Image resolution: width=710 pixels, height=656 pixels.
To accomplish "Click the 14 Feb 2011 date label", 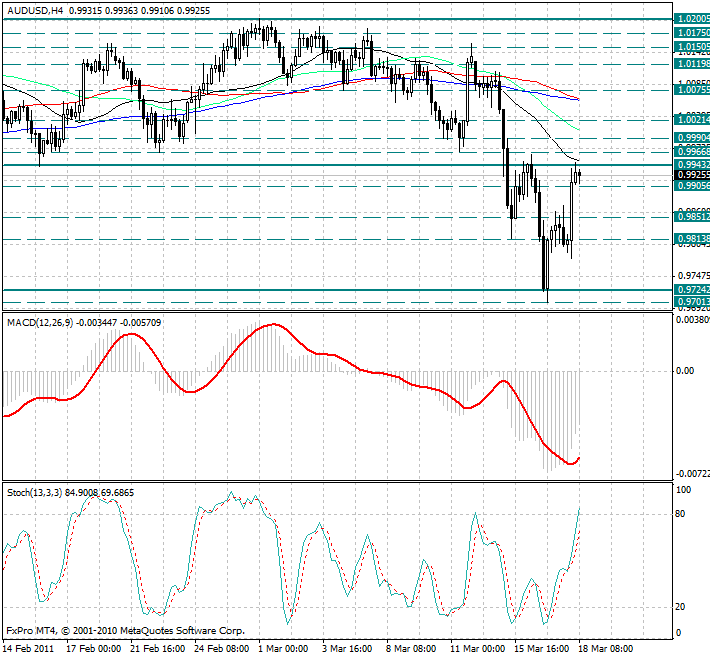I will [28, 648].
